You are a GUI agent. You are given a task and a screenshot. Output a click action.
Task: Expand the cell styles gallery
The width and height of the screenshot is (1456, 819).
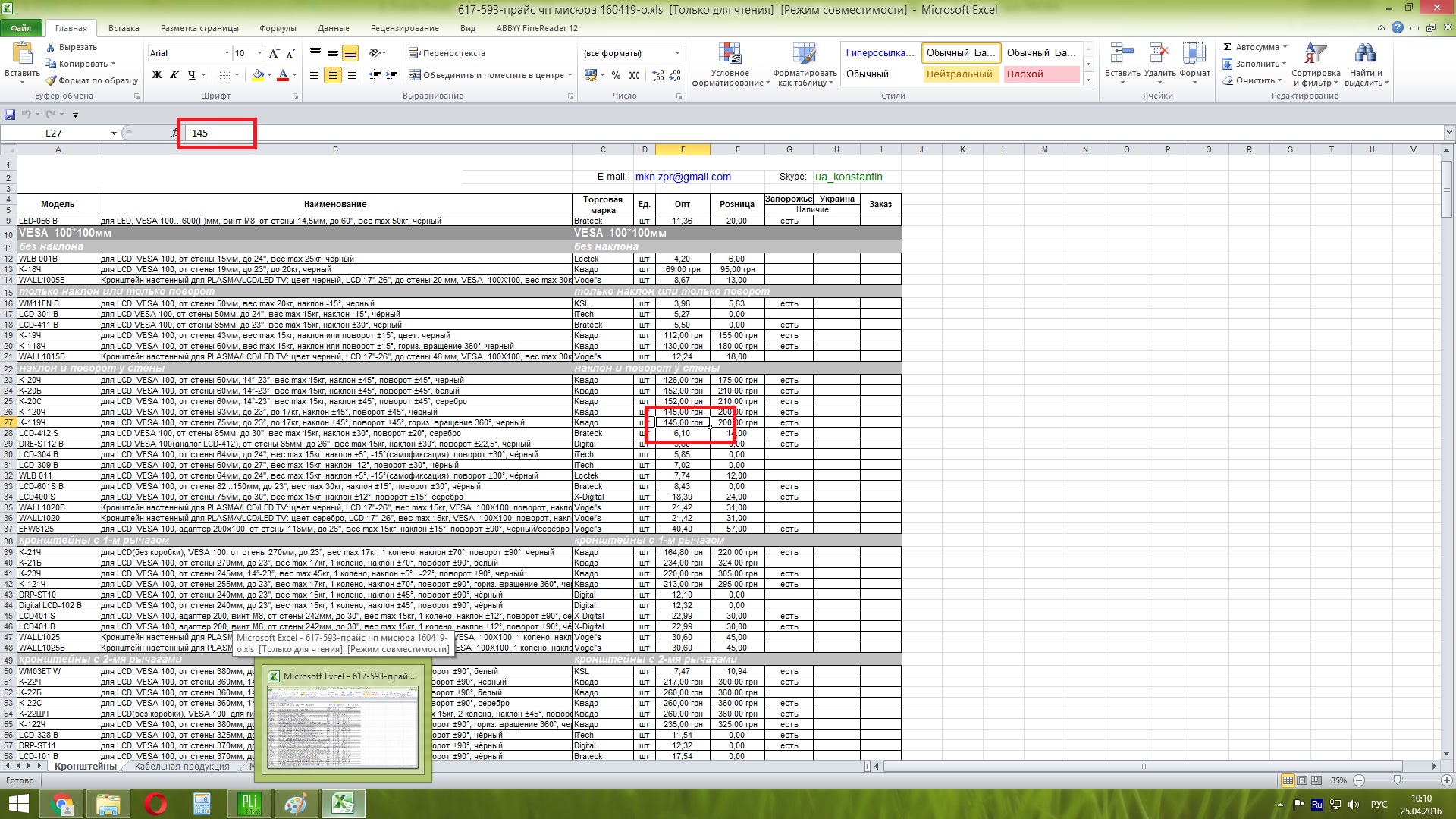point(1088,79)
